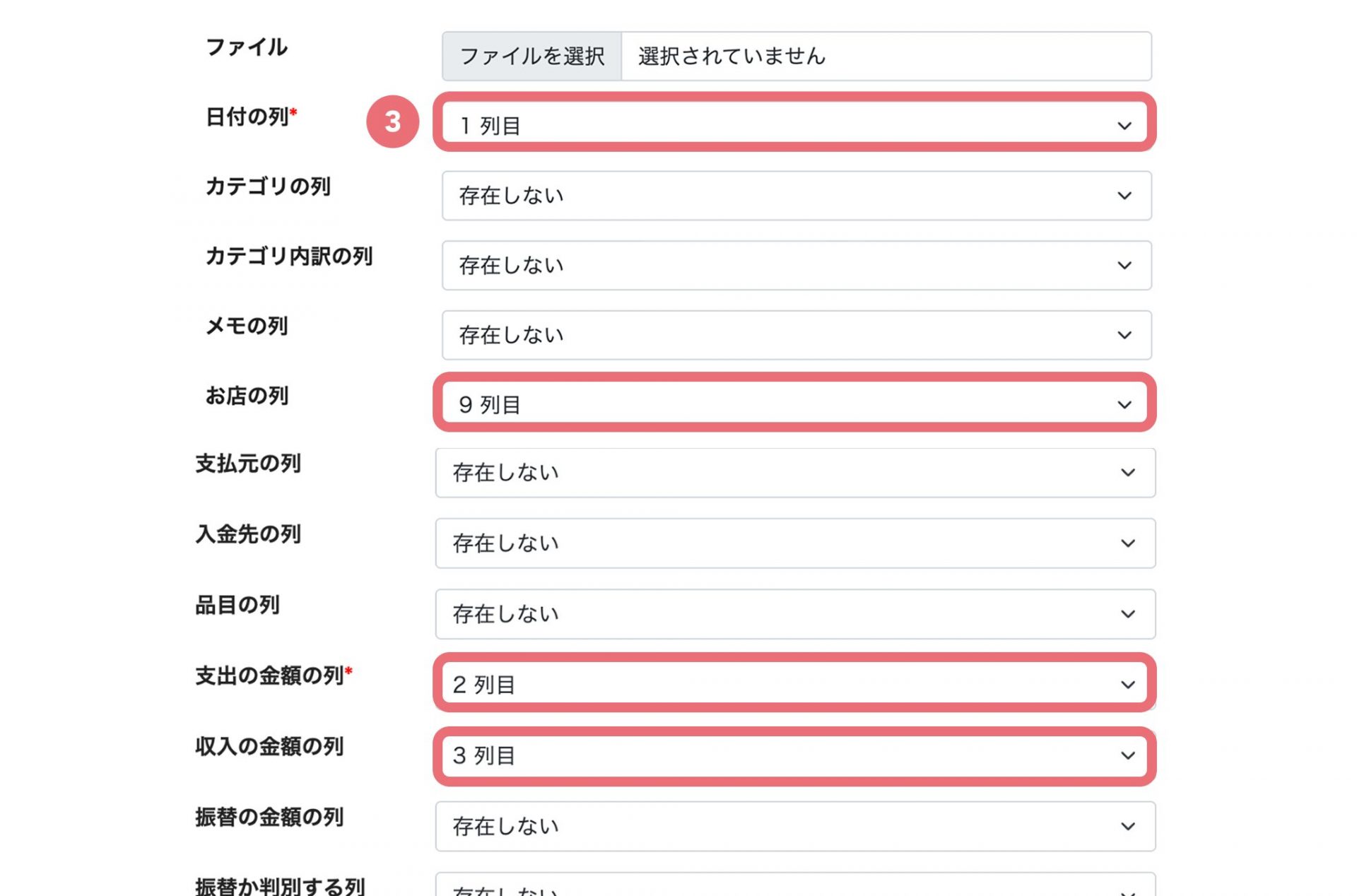The width and height of the screenshot is (1357, 896).
Task: Click the red step 3 circle marker
Action: [x=393, y=122]
